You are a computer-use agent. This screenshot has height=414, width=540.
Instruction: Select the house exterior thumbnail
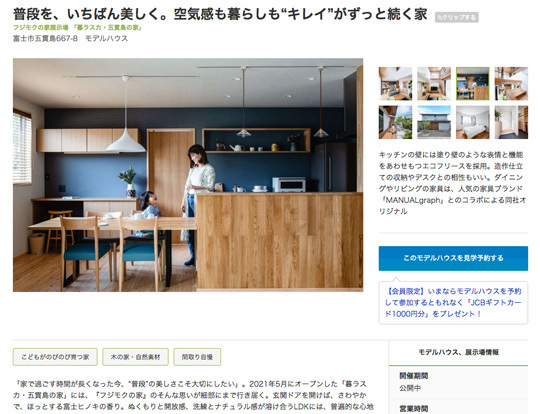434,122
